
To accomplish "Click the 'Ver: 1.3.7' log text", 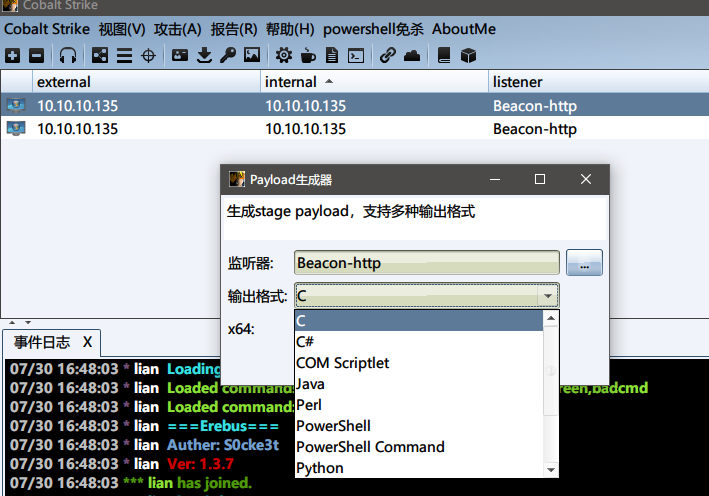I will [200, 464].
